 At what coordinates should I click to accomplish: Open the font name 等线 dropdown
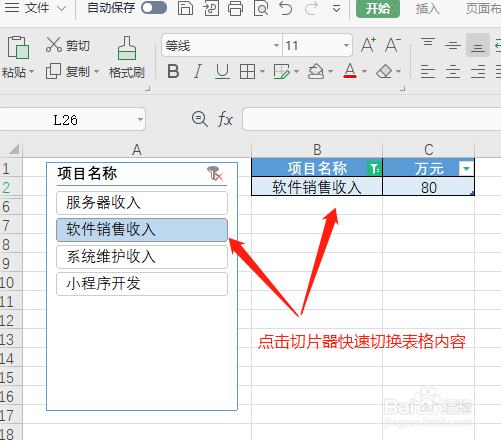(276, 45)
